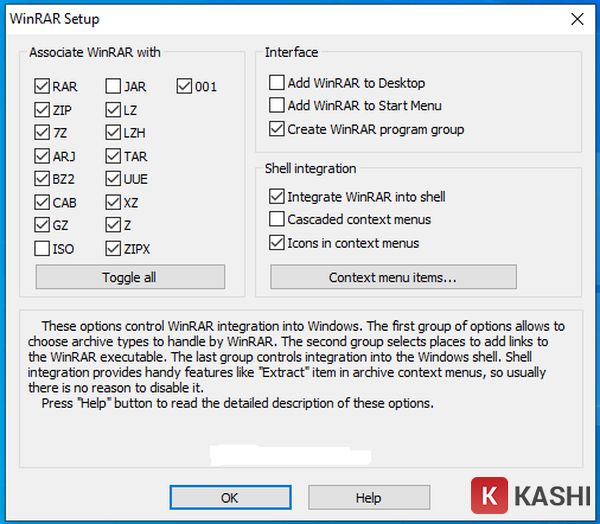Confirm setup with the OK button
The image size is (600, 524).
tap(230, 498)
